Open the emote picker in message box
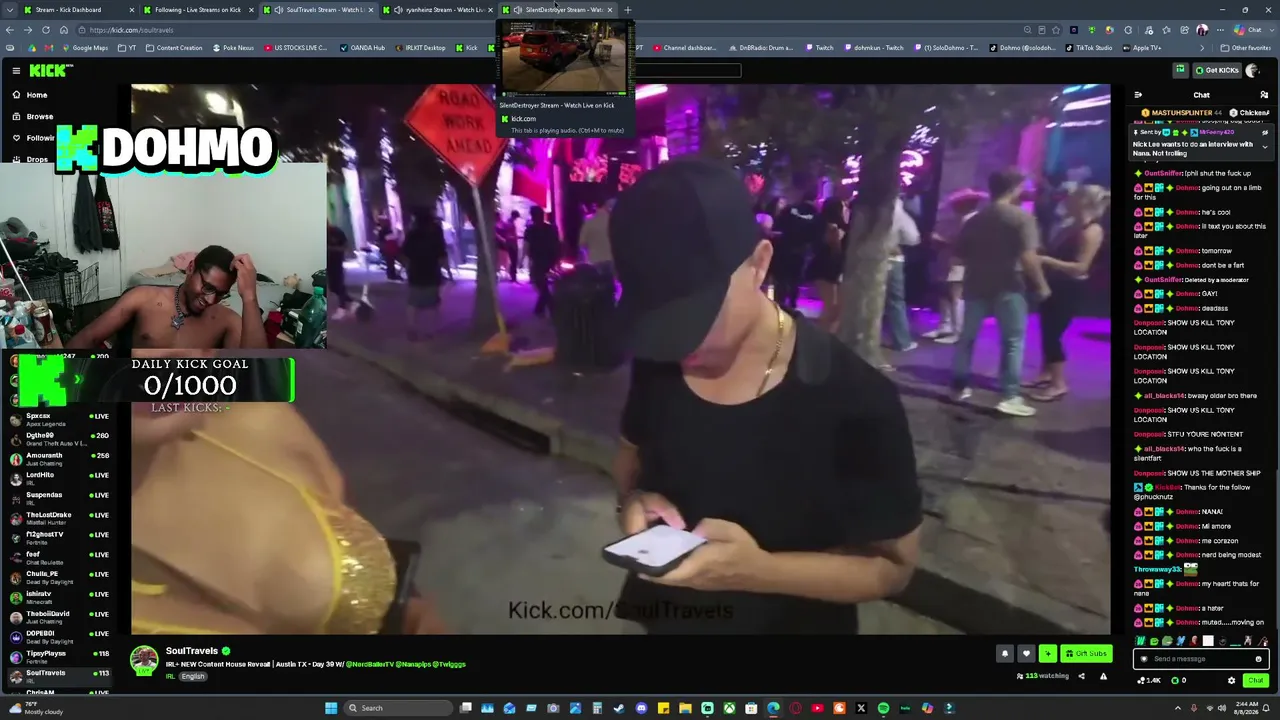Viewport: 1280px width, 720px height. click(1258, 659)
